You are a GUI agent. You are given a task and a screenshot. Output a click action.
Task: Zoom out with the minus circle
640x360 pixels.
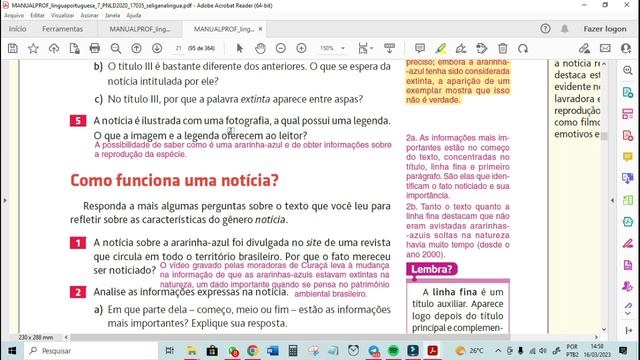coord(281,48)
